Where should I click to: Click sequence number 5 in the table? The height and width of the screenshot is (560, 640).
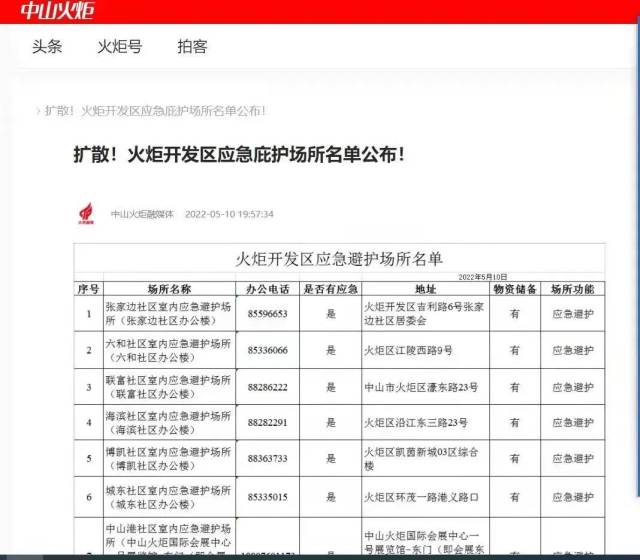tap(89, 458)
